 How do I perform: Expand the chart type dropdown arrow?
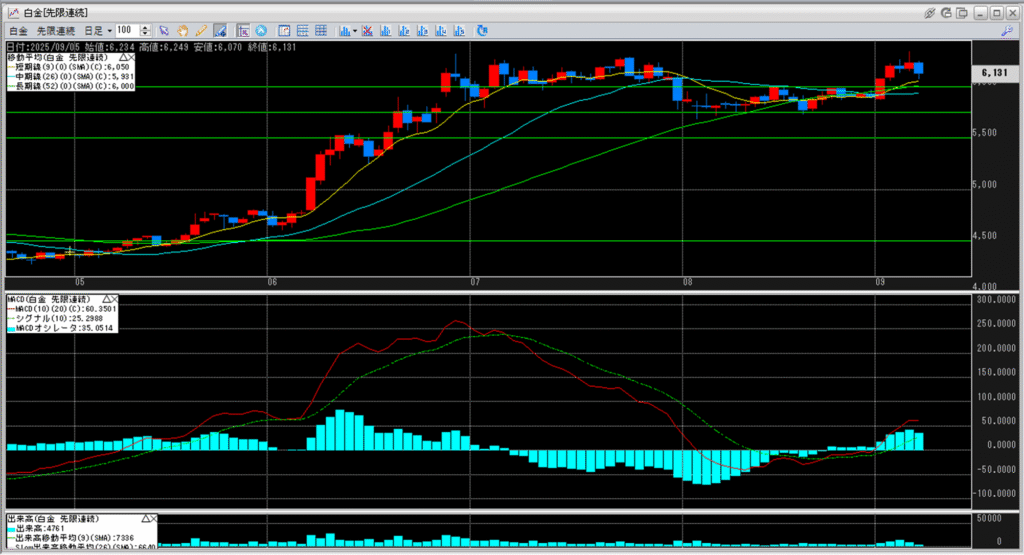pos(356,31)
